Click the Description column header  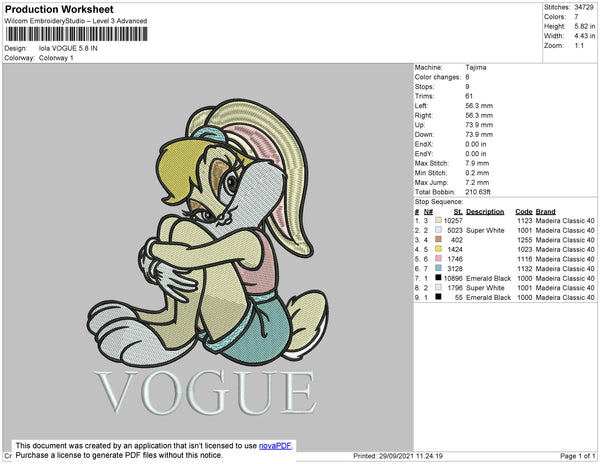pyautogui.click(x=485, y=212)
